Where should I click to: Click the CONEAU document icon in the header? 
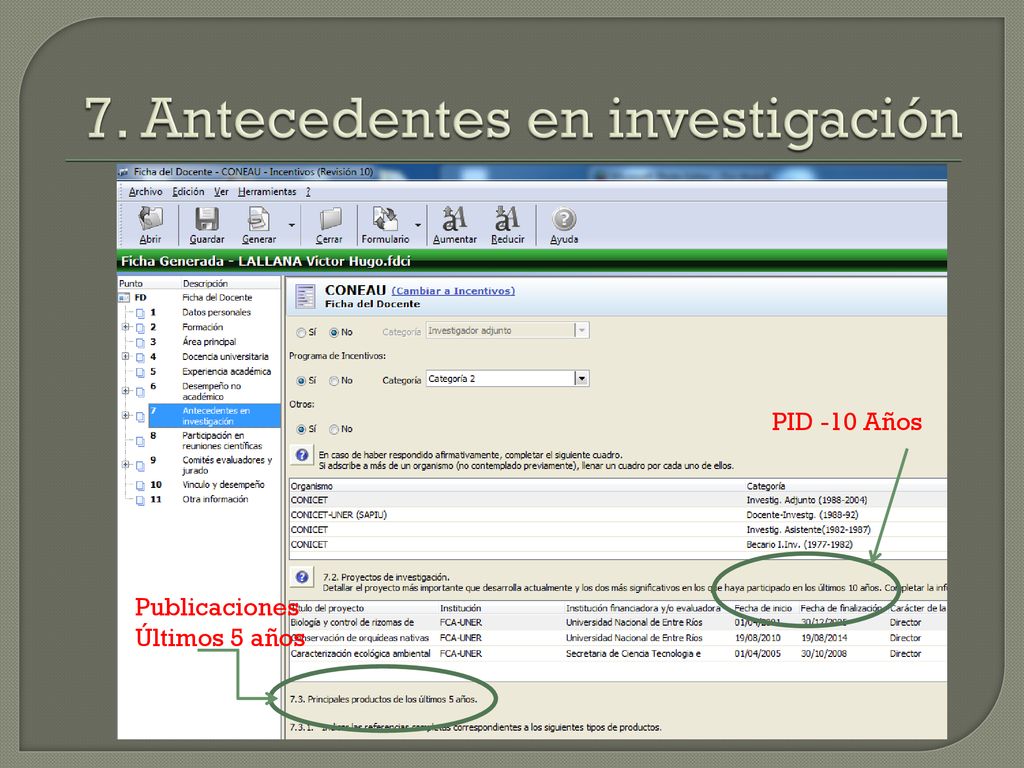click(x=305, y=296)
